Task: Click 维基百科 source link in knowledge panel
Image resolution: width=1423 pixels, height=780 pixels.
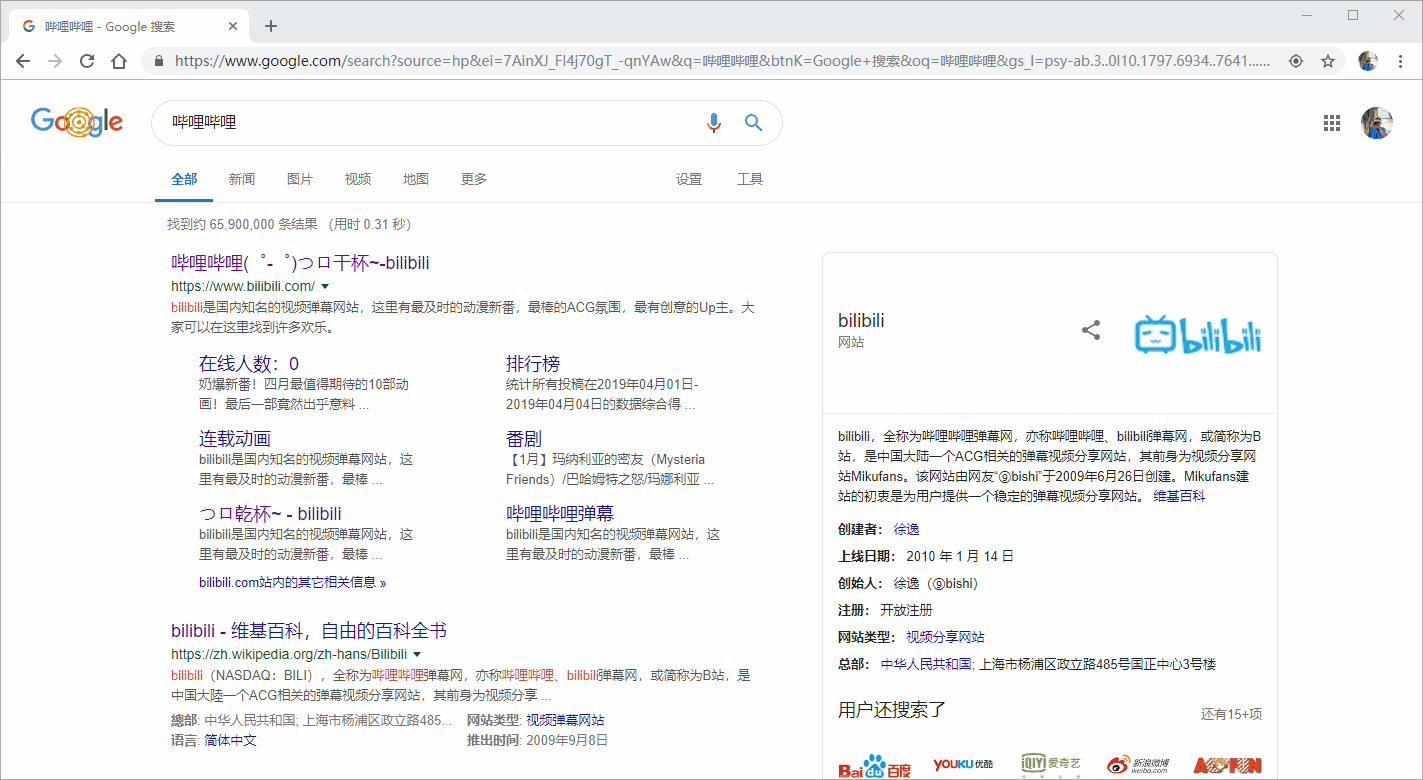Action: tap(1179, 496)
